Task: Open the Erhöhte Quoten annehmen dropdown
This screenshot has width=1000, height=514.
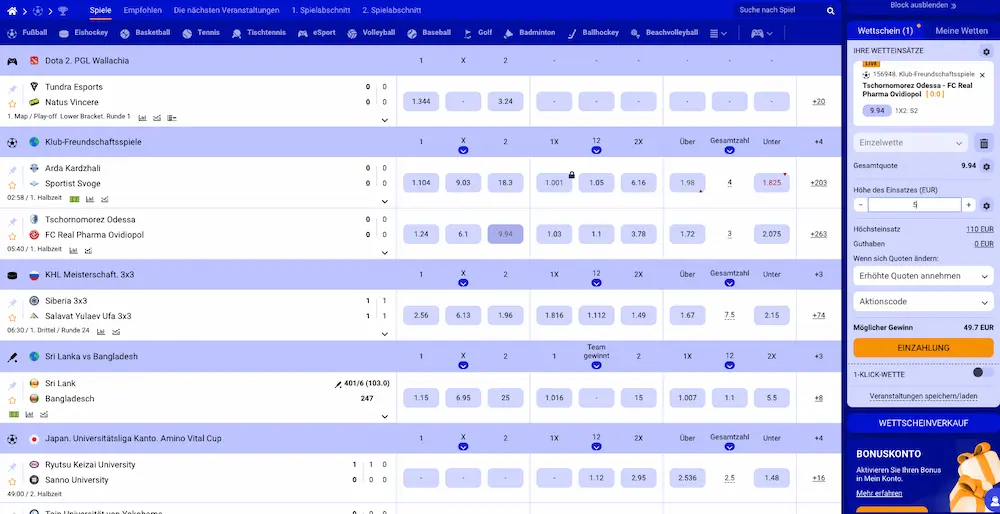Action: (923, 276)
